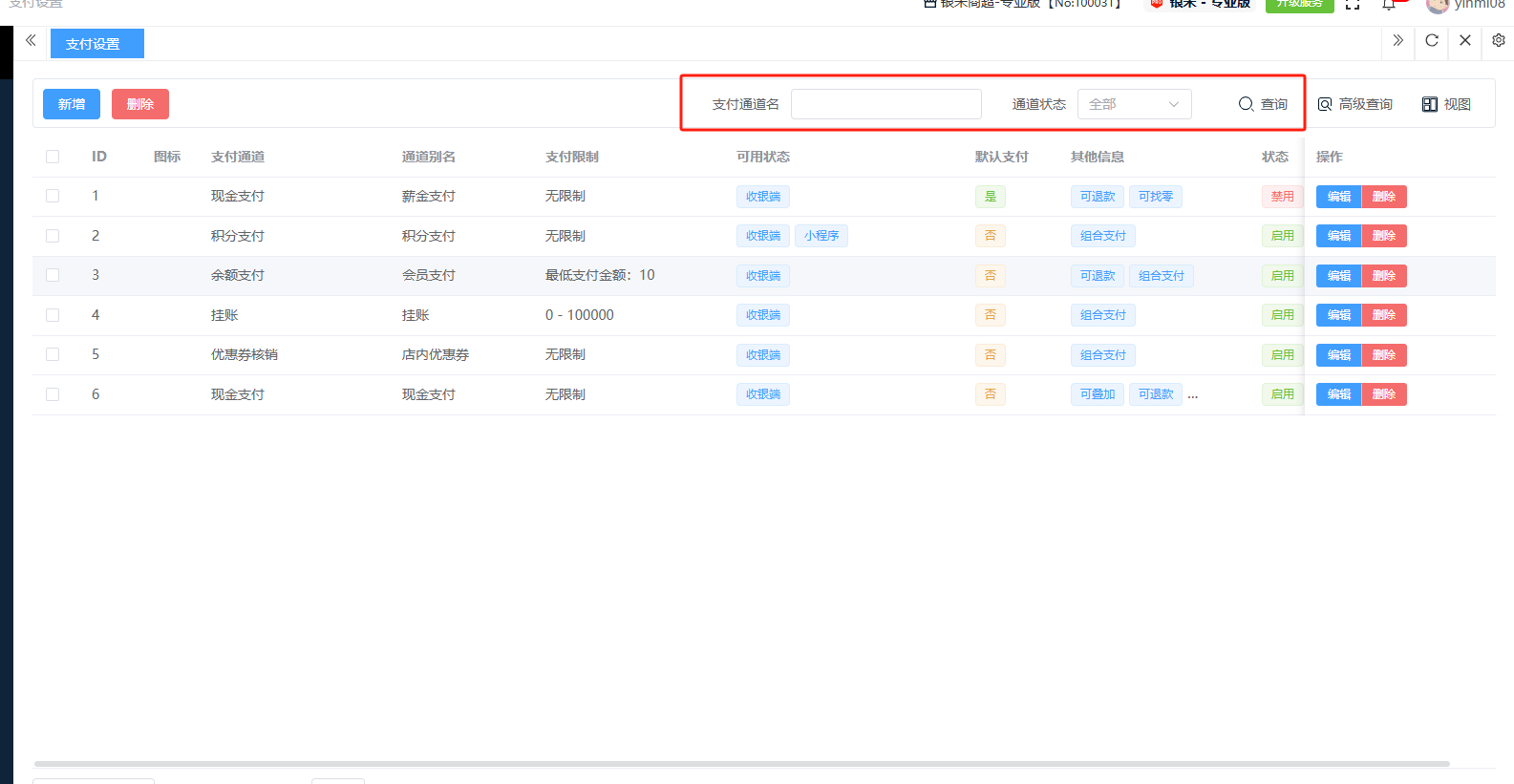
Task: Toggle the select-all checkbox in table header
Action: [53, 157]
